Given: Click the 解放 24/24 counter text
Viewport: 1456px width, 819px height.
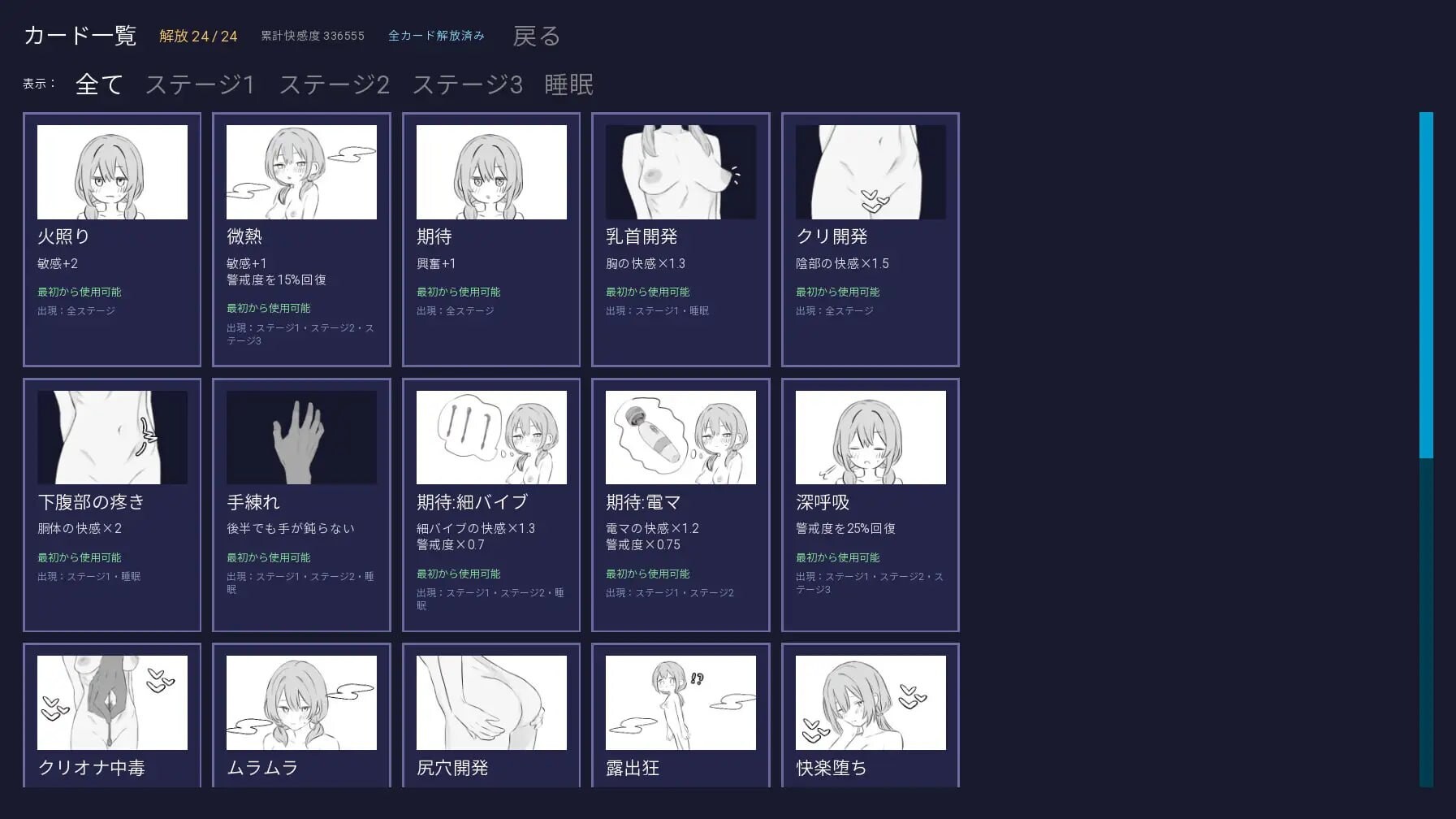Looking at the screenshot, I should (x=198, y=36).
